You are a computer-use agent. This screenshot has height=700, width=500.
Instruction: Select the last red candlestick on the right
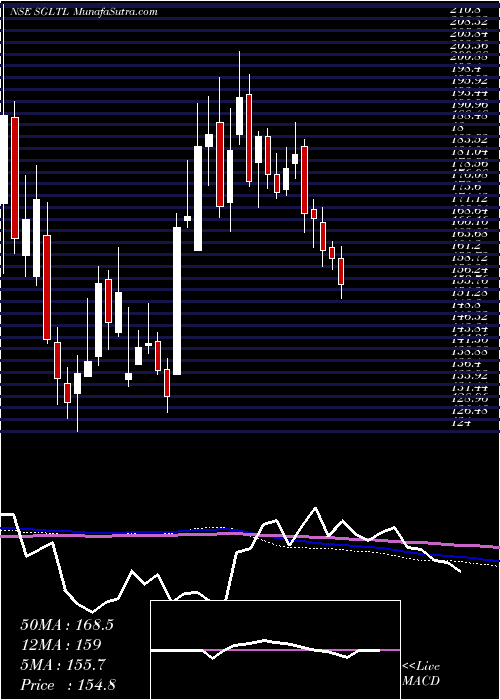(x=342, y=271)
